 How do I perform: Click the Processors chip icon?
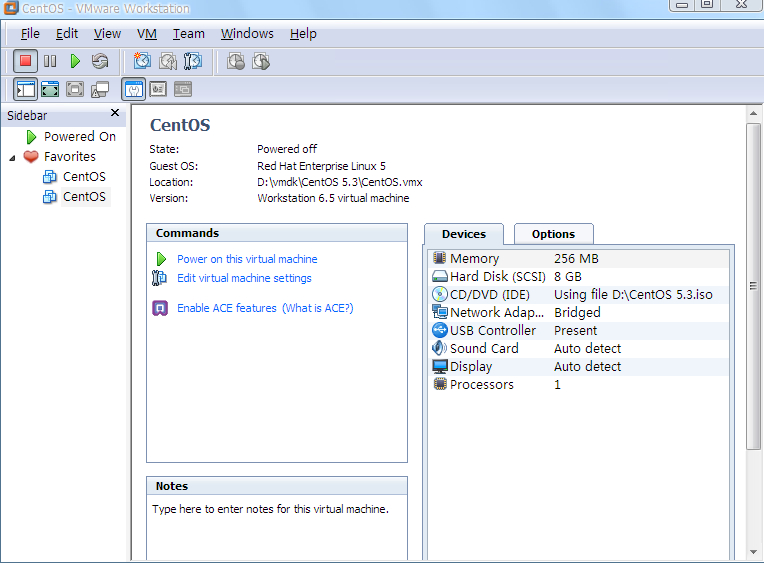(x=440, y=384)
